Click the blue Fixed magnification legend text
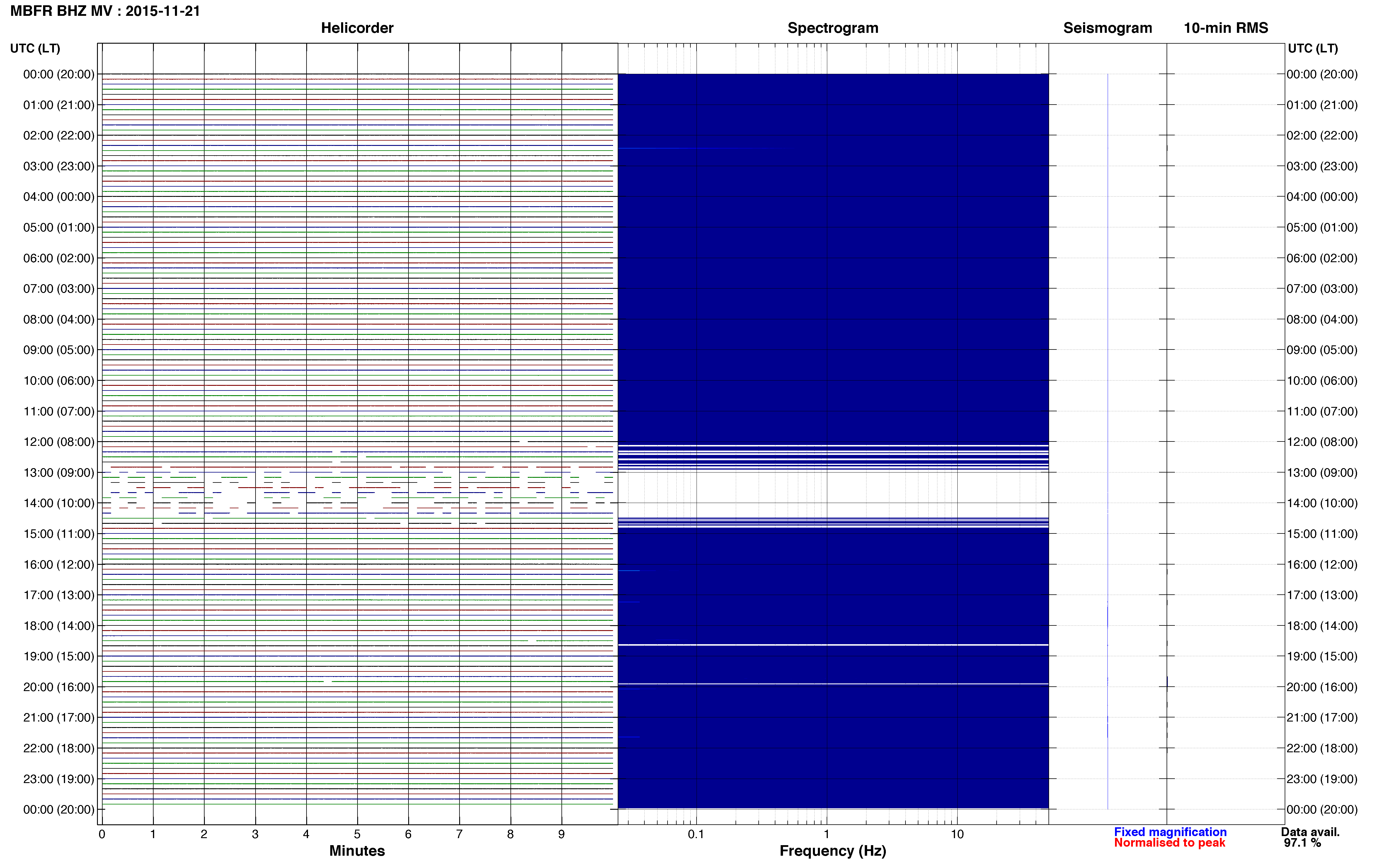 (x=1170, y=833)
